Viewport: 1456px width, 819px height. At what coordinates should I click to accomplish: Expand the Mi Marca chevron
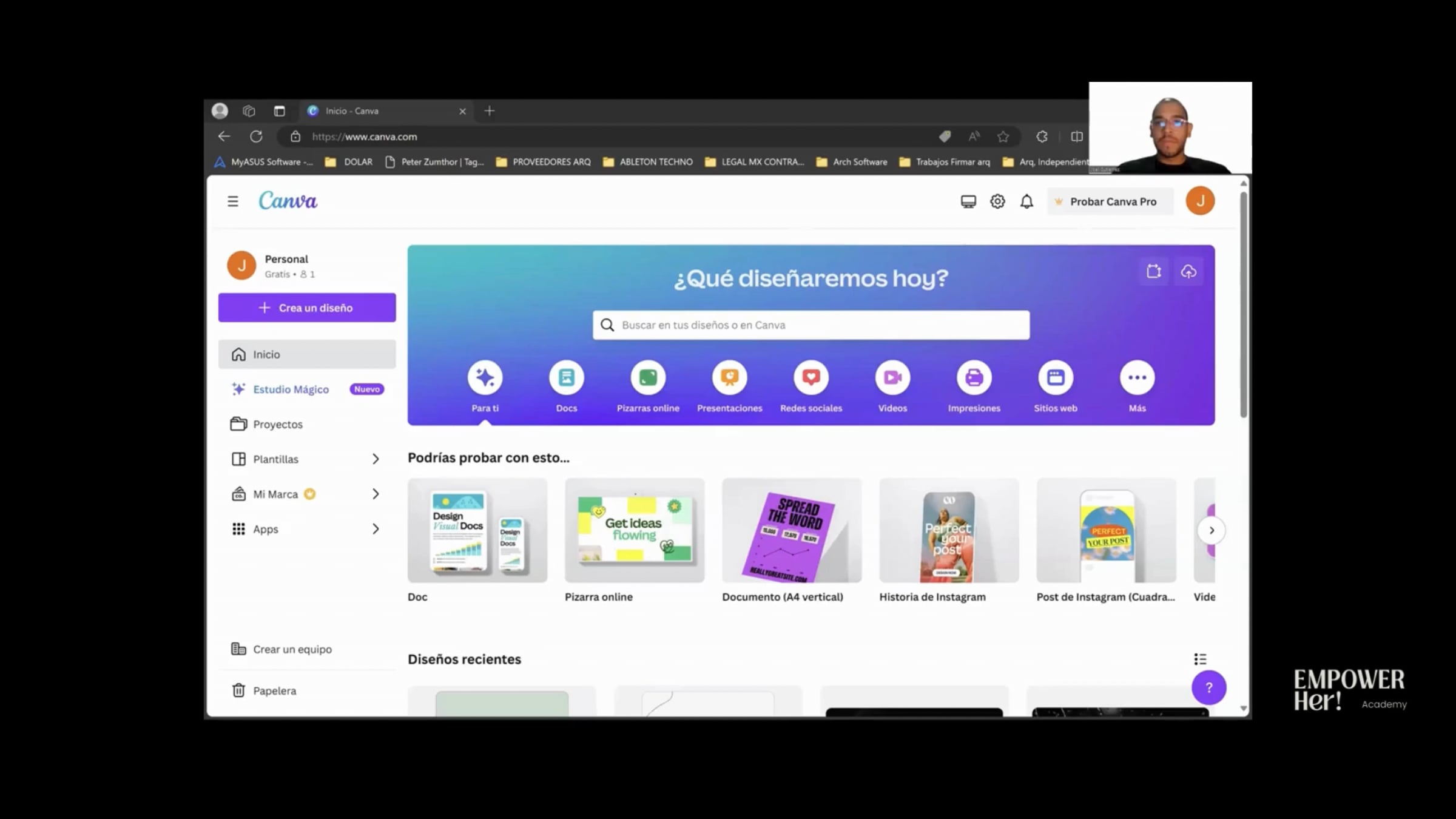click(x=376, y=494)
